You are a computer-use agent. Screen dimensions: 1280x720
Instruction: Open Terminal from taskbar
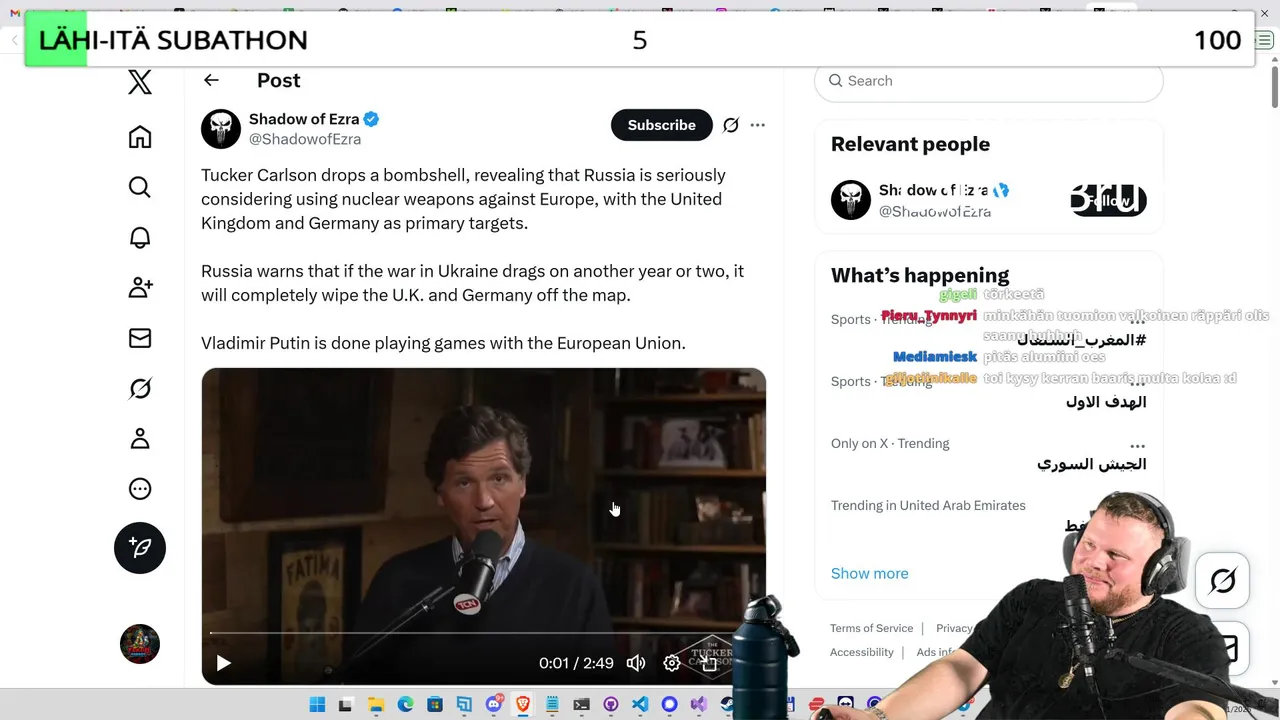pos(582,705)
